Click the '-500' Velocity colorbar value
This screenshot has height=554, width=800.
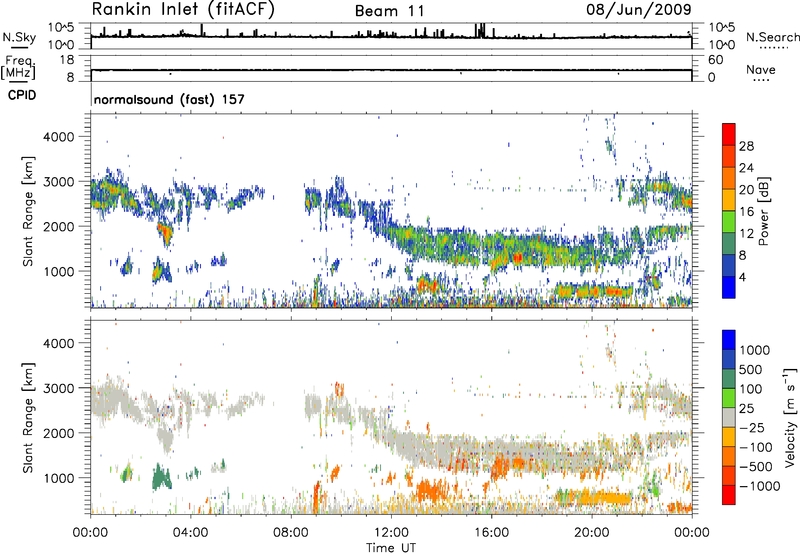tap(756, 466)
